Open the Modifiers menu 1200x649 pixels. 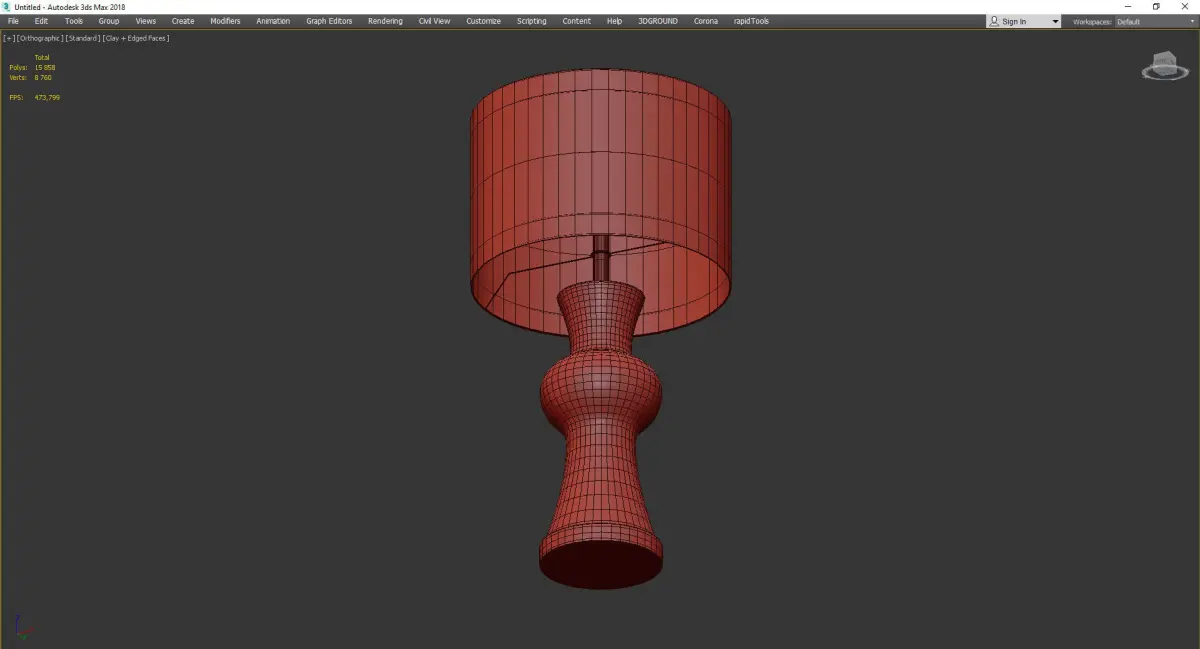coord(225,21)
